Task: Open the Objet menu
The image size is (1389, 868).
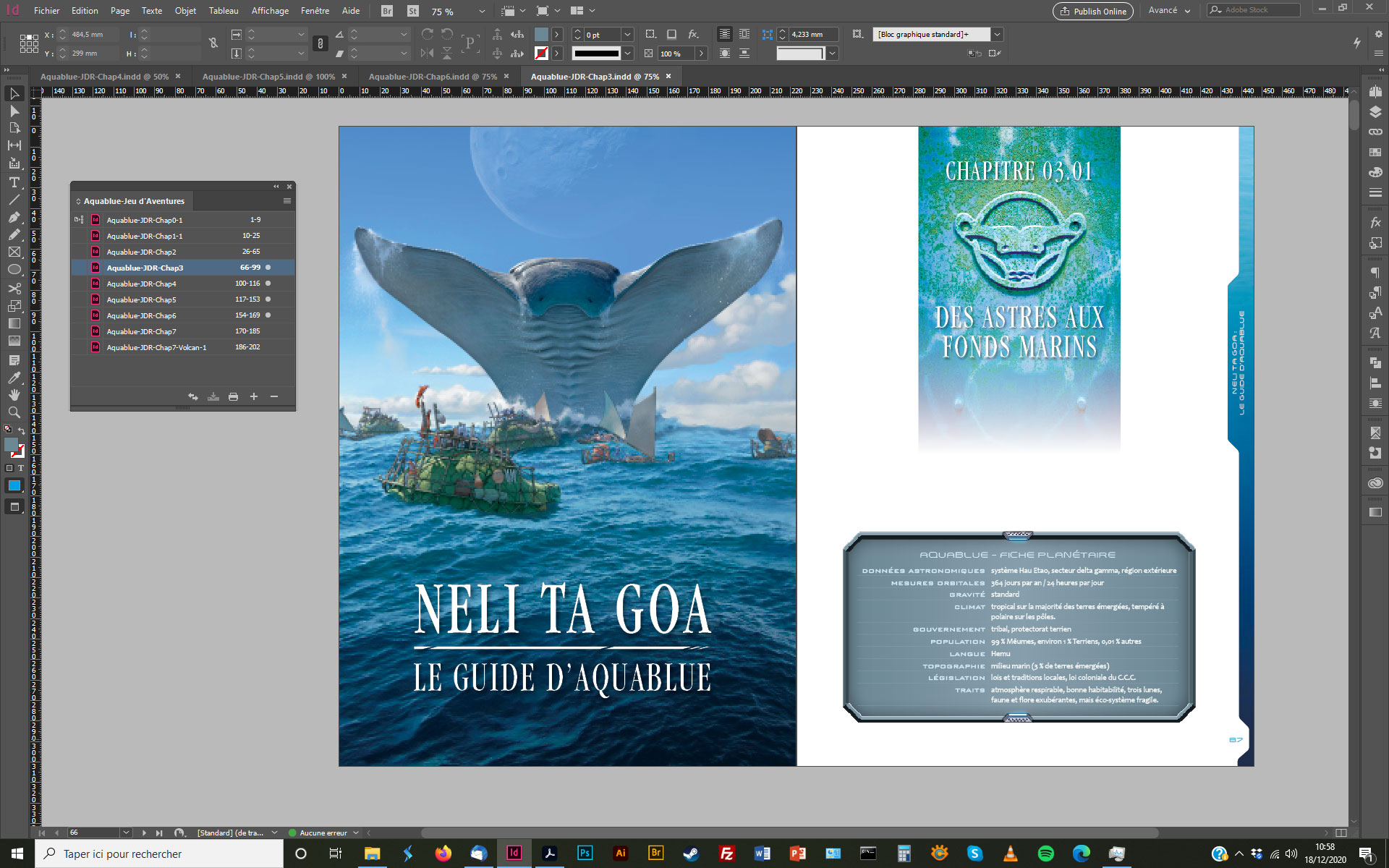Action: 185,11
